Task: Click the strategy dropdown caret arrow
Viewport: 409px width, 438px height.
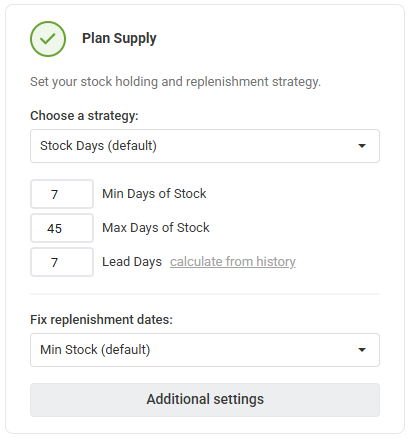Action: coord(362,146)
